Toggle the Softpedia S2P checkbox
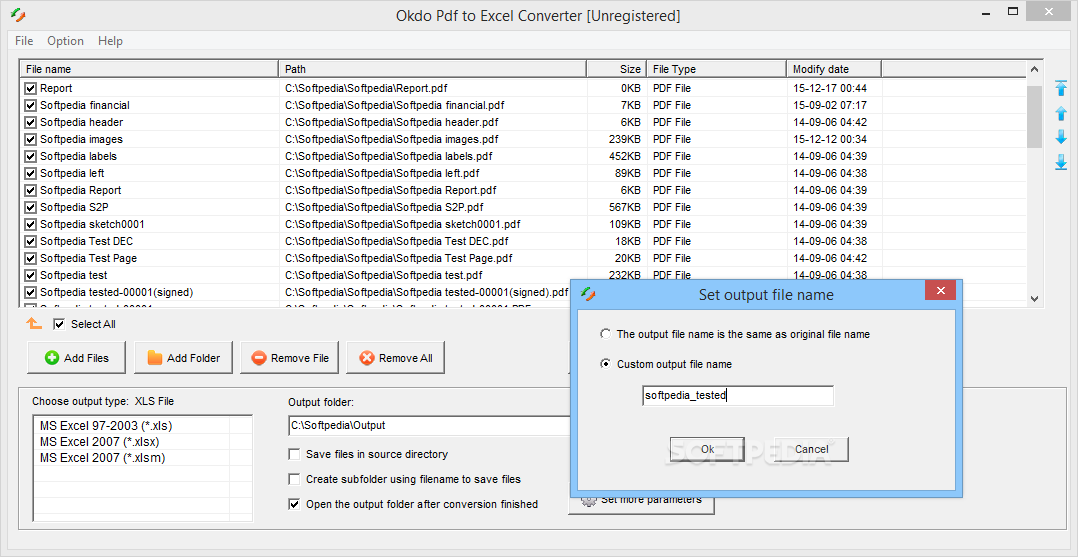Viewport: 1078px width, 557px height. 30,207
